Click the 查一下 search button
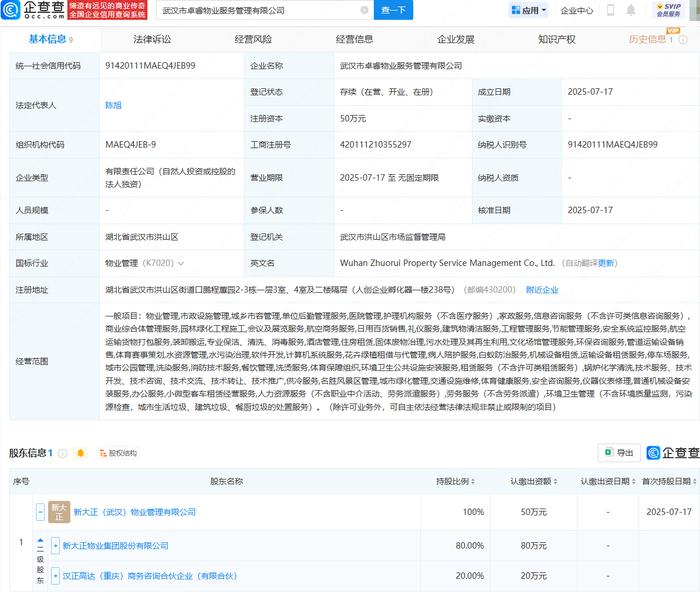This screenshot has width=700, height=594. coord(393,10)
